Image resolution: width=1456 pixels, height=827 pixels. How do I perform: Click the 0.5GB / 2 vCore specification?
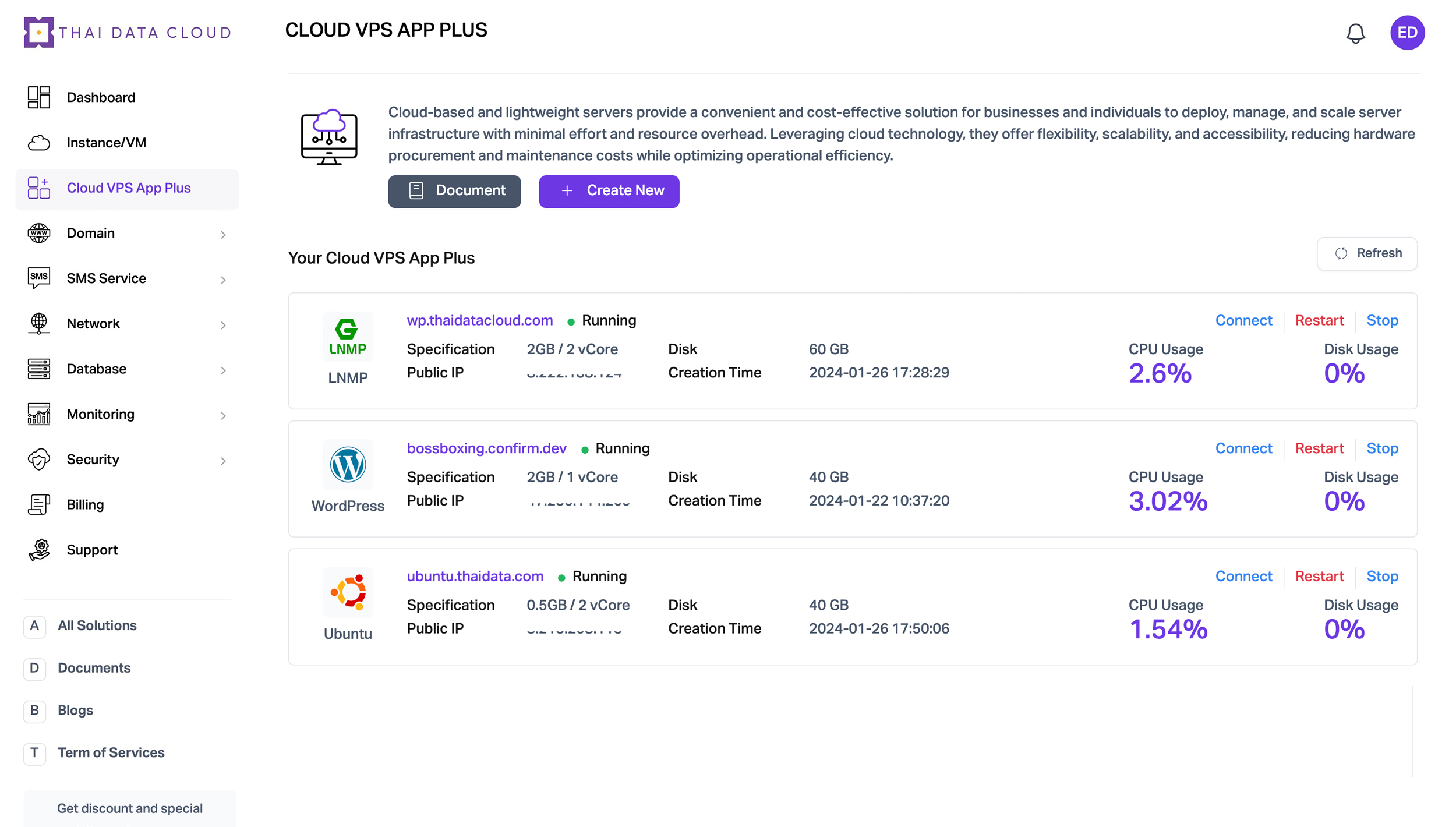click(578, 605)
